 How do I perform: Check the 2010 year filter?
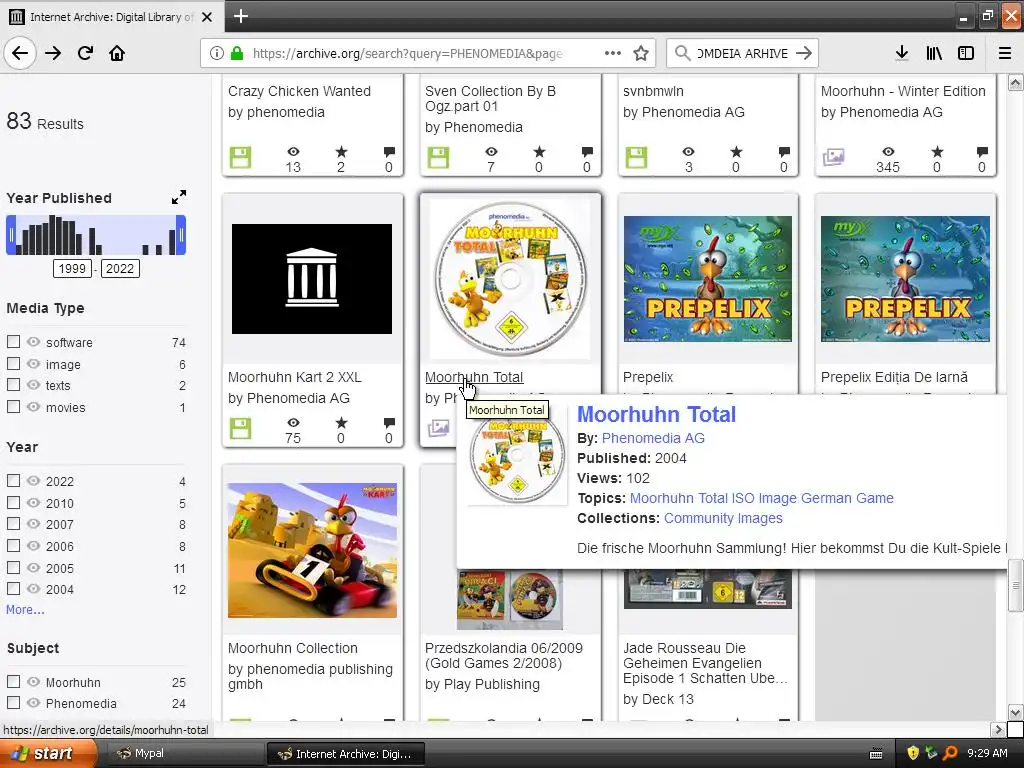[x=13, y=502]
